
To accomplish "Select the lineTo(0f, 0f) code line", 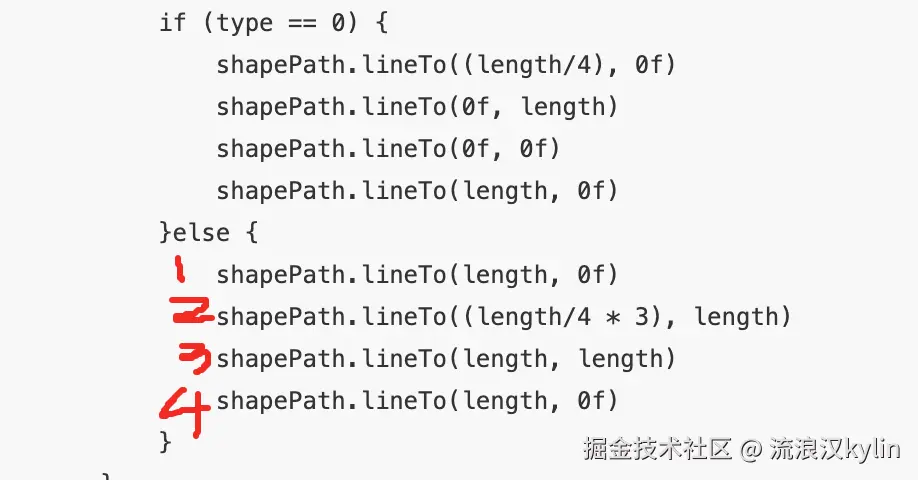I will tap(389, 149).
